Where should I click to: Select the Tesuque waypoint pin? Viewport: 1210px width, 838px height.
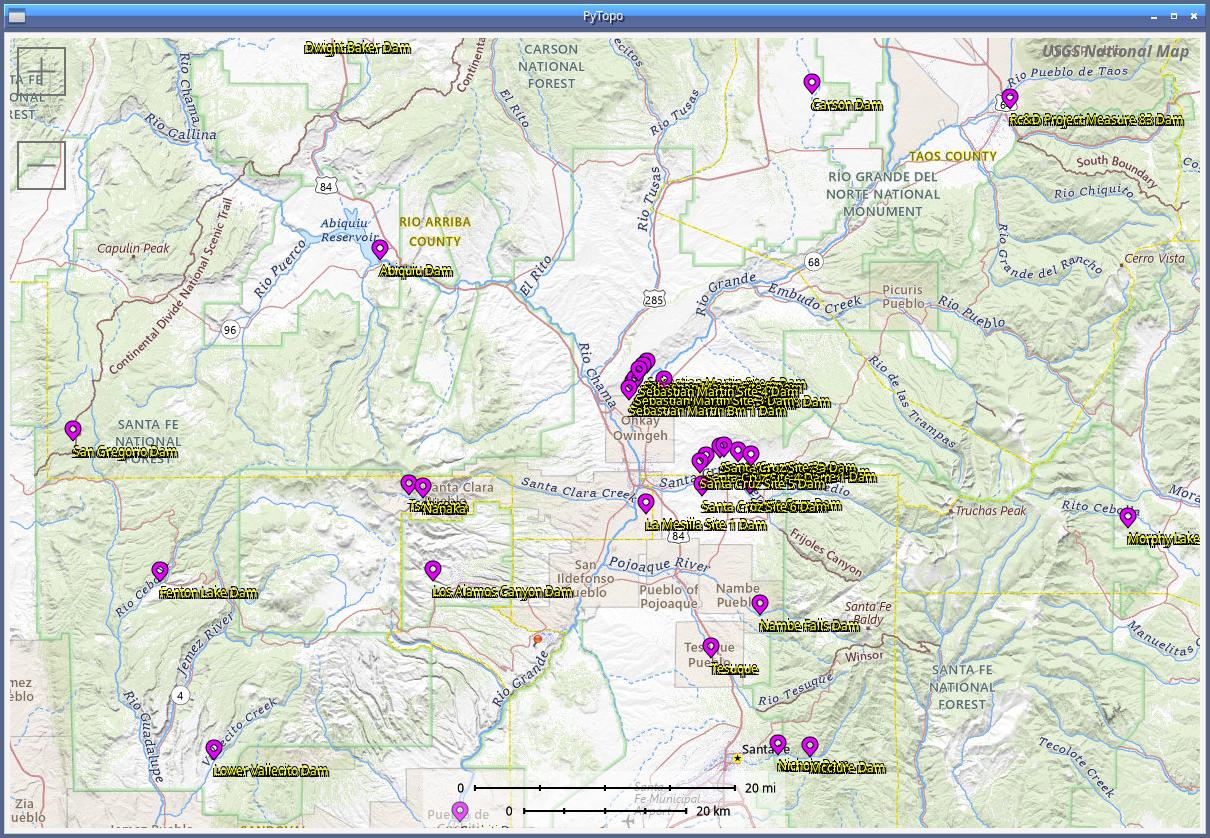tap(711, 647)
